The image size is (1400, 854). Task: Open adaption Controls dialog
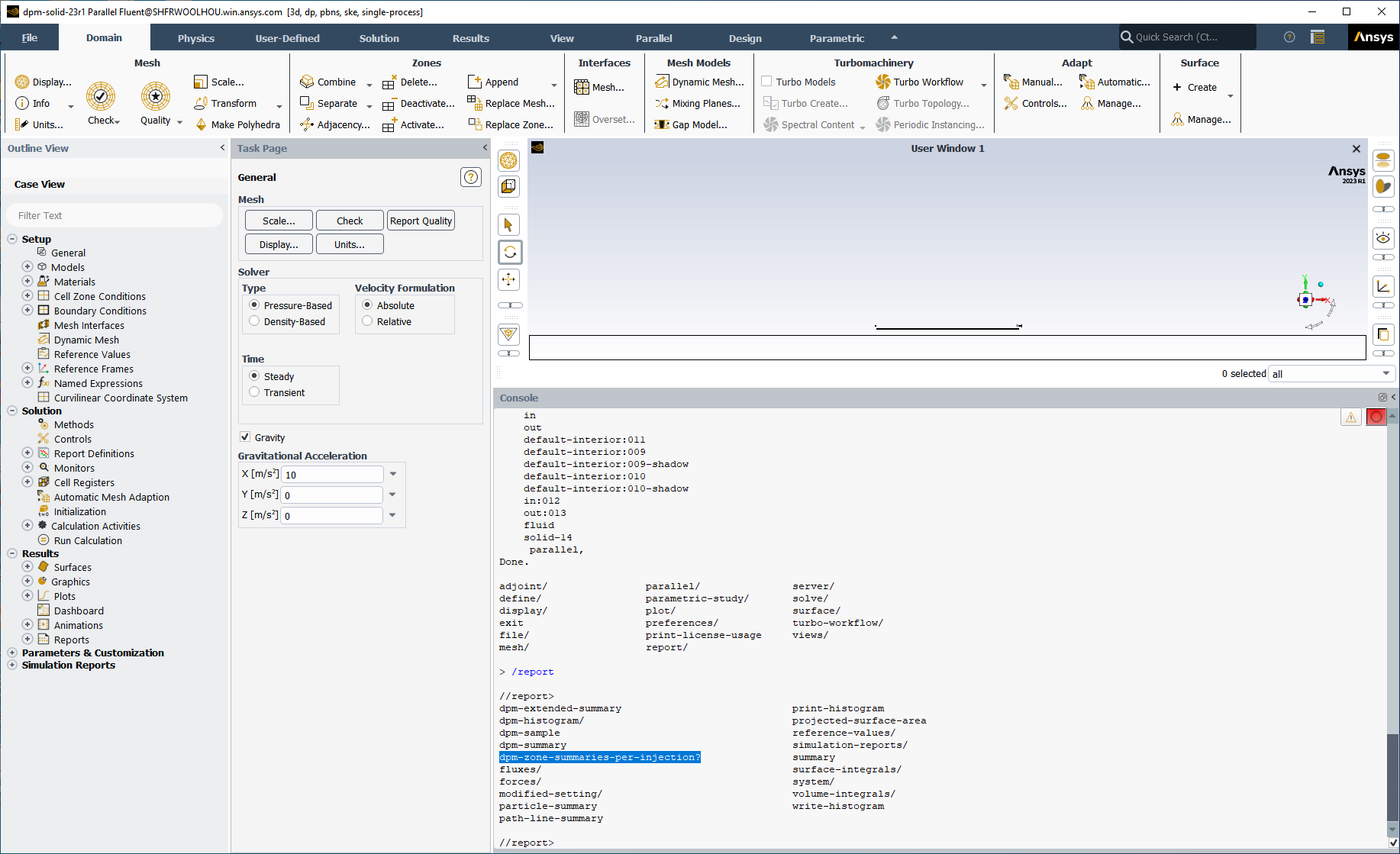pyautogui.click(x=1036, y=103)
